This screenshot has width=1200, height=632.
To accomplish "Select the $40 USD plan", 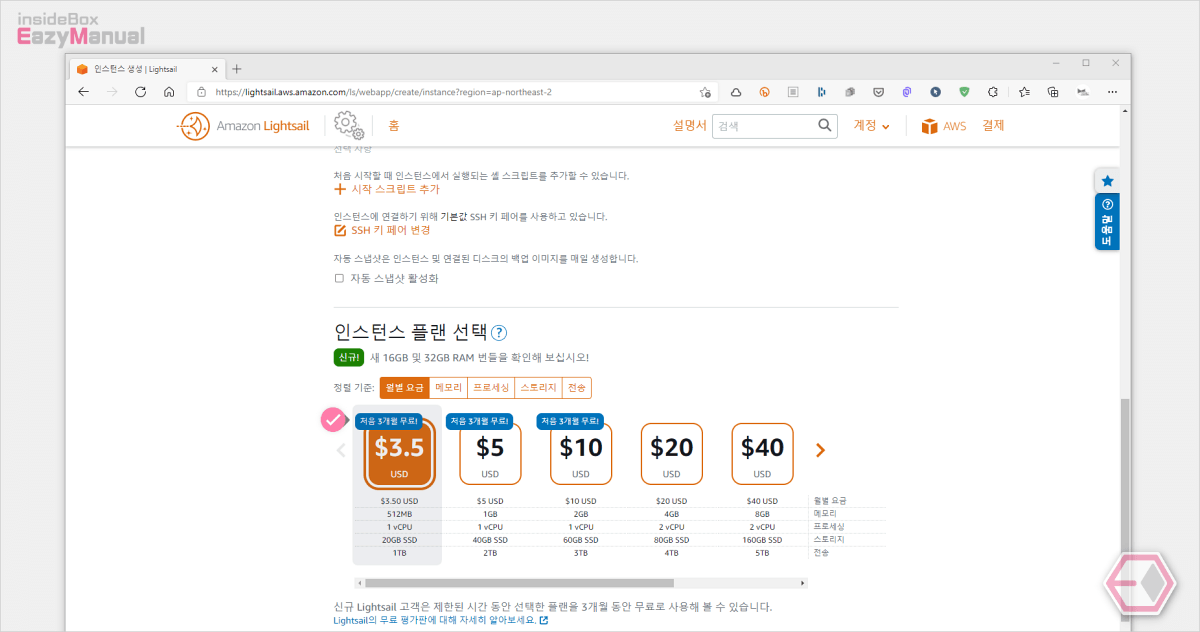I will (x=762, y=454).
